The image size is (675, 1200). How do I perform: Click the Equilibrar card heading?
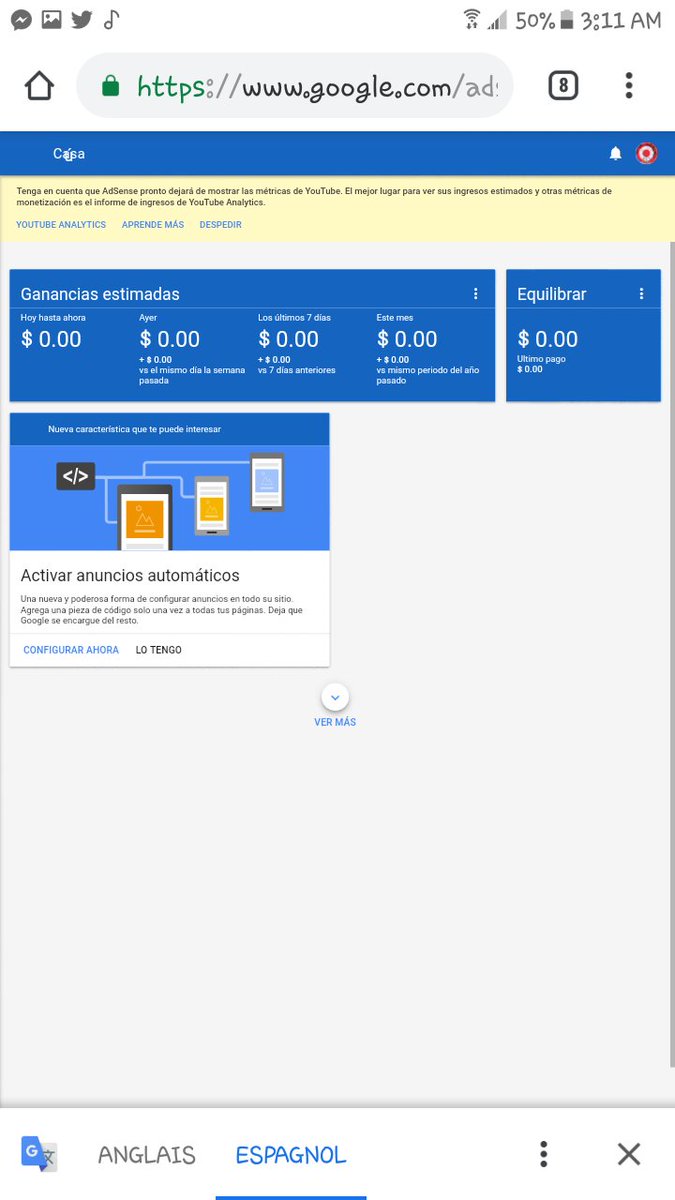click(x=552, y=294)
